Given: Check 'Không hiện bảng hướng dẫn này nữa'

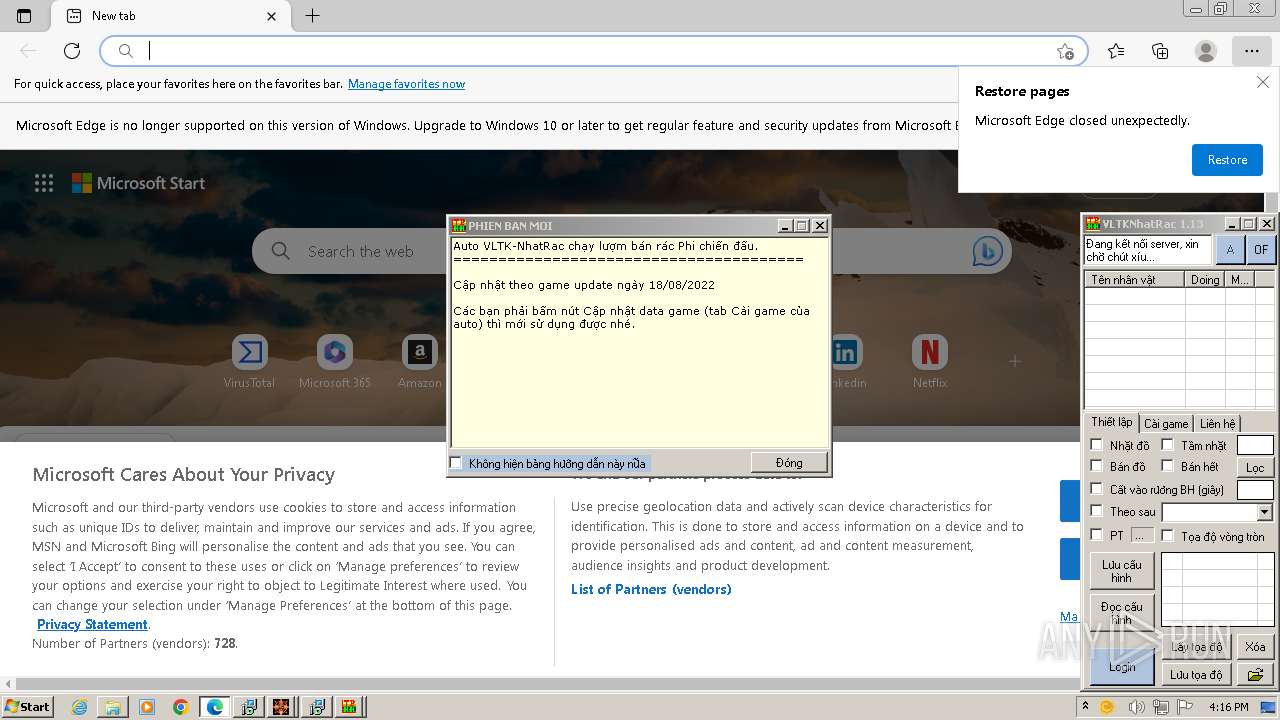Looking at the screenshot, I should click(456, 463).
